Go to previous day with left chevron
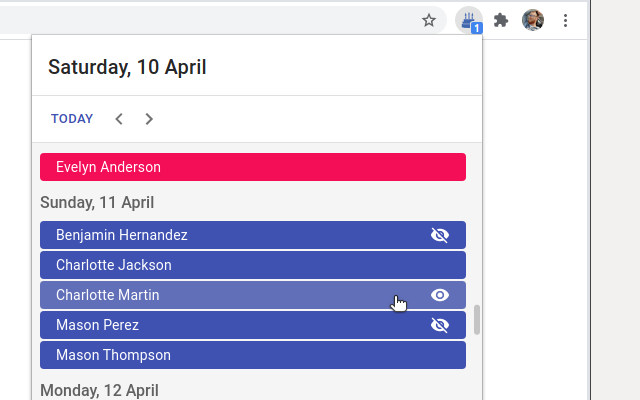The height and width of the screenshot is (400, 640). click(x=119, y=119)
